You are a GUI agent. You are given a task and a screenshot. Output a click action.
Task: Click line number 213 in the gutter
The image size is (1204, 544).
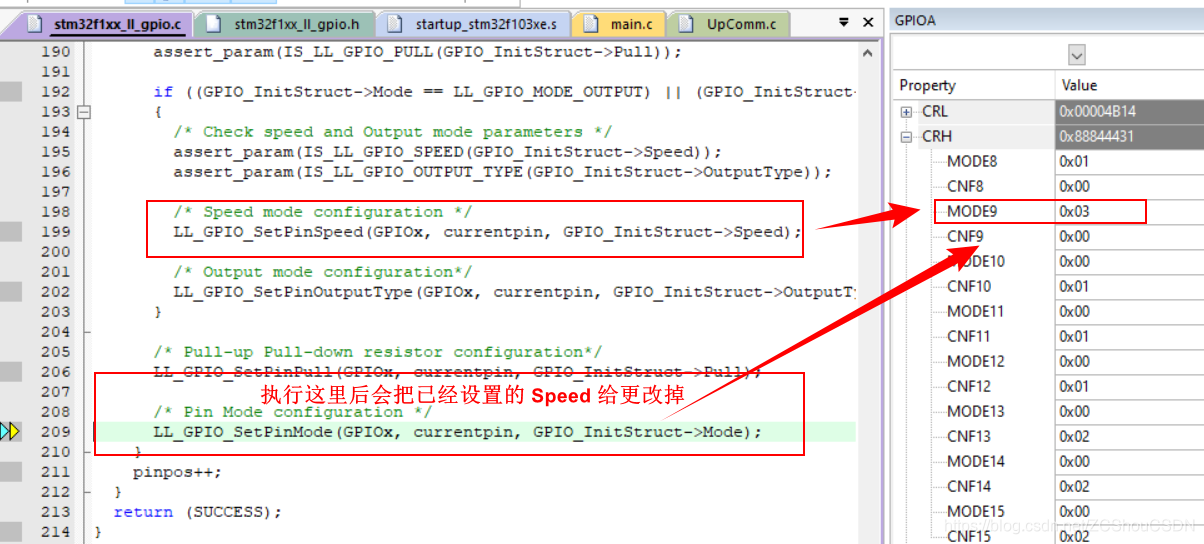56,512
